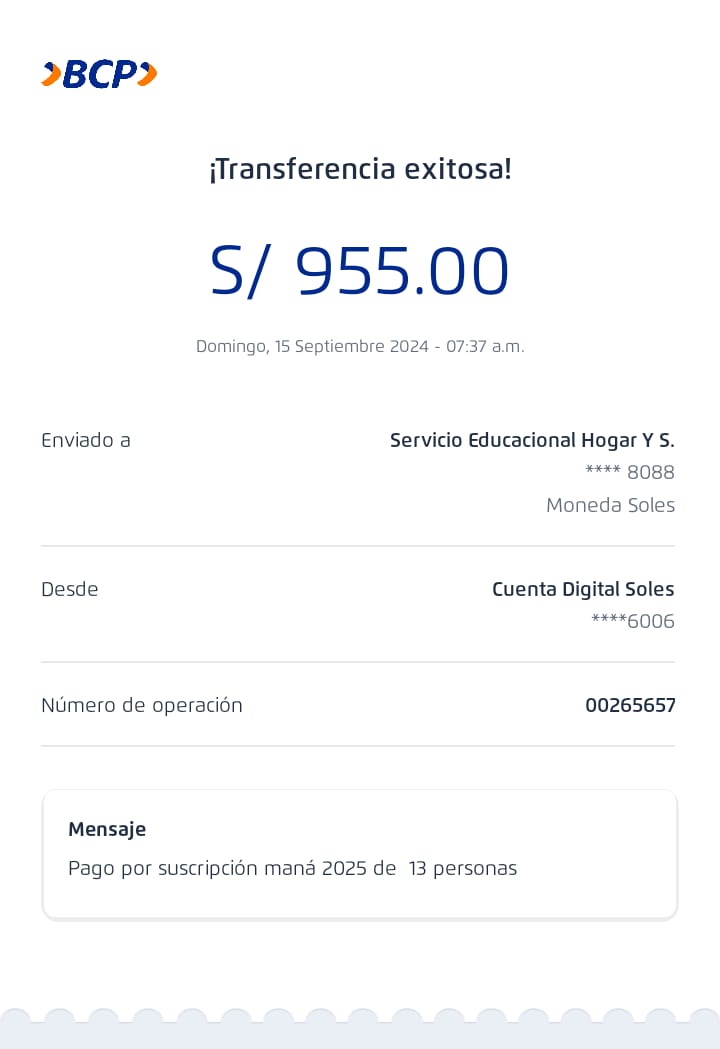Screen dimensions: 720x1049
Task: Select operation number 00265657
Action: pos(630,705)
